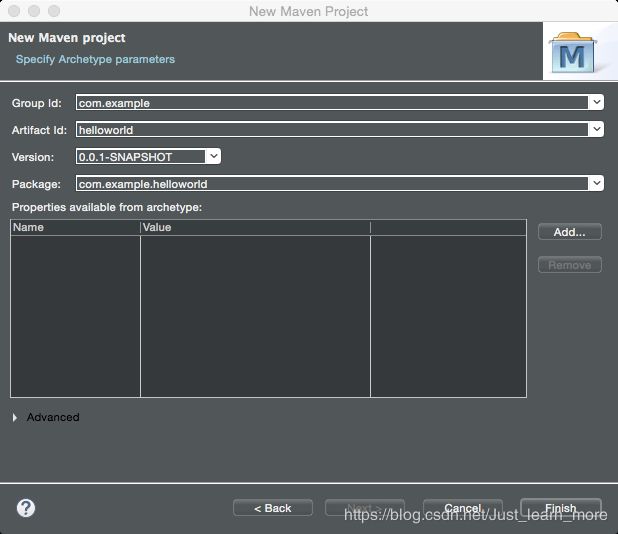Viewport: 618px width, 534px height.
Task: Click the Add... button
Action: 570,232
